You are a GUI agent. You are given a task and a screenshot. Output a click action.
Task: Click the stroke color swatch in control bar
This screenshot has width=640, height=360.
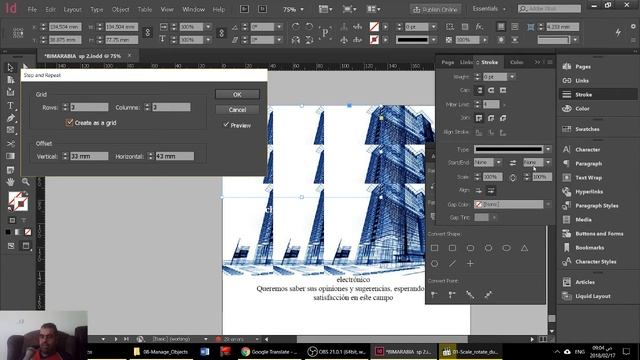coord(374,40)
